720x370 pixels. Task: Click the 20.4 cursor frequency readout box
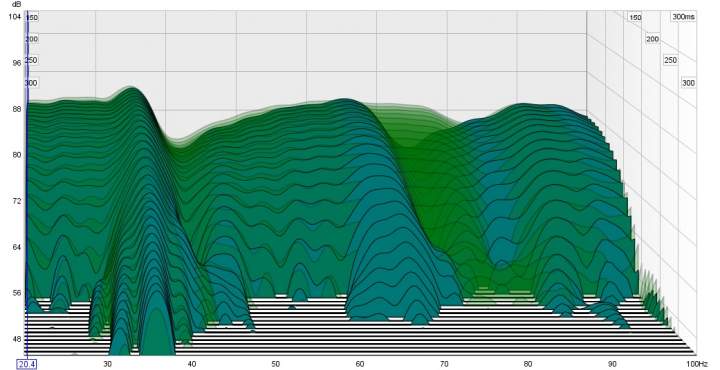[27, 364]
